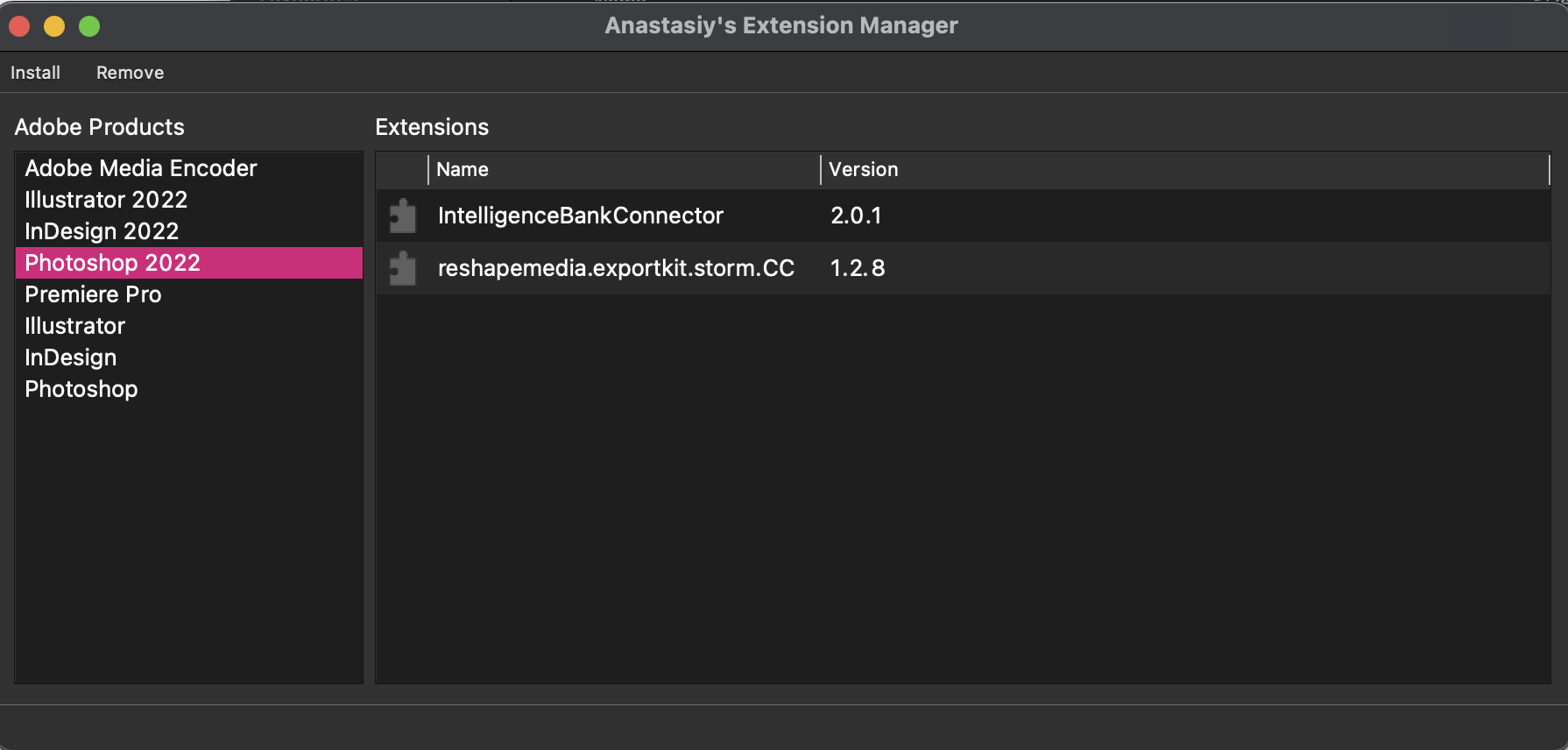1568x750 pixels.
Task: Click the reshapemedia.exportkit.storm.CC plugin icon
Action: [x=403, y=268]
